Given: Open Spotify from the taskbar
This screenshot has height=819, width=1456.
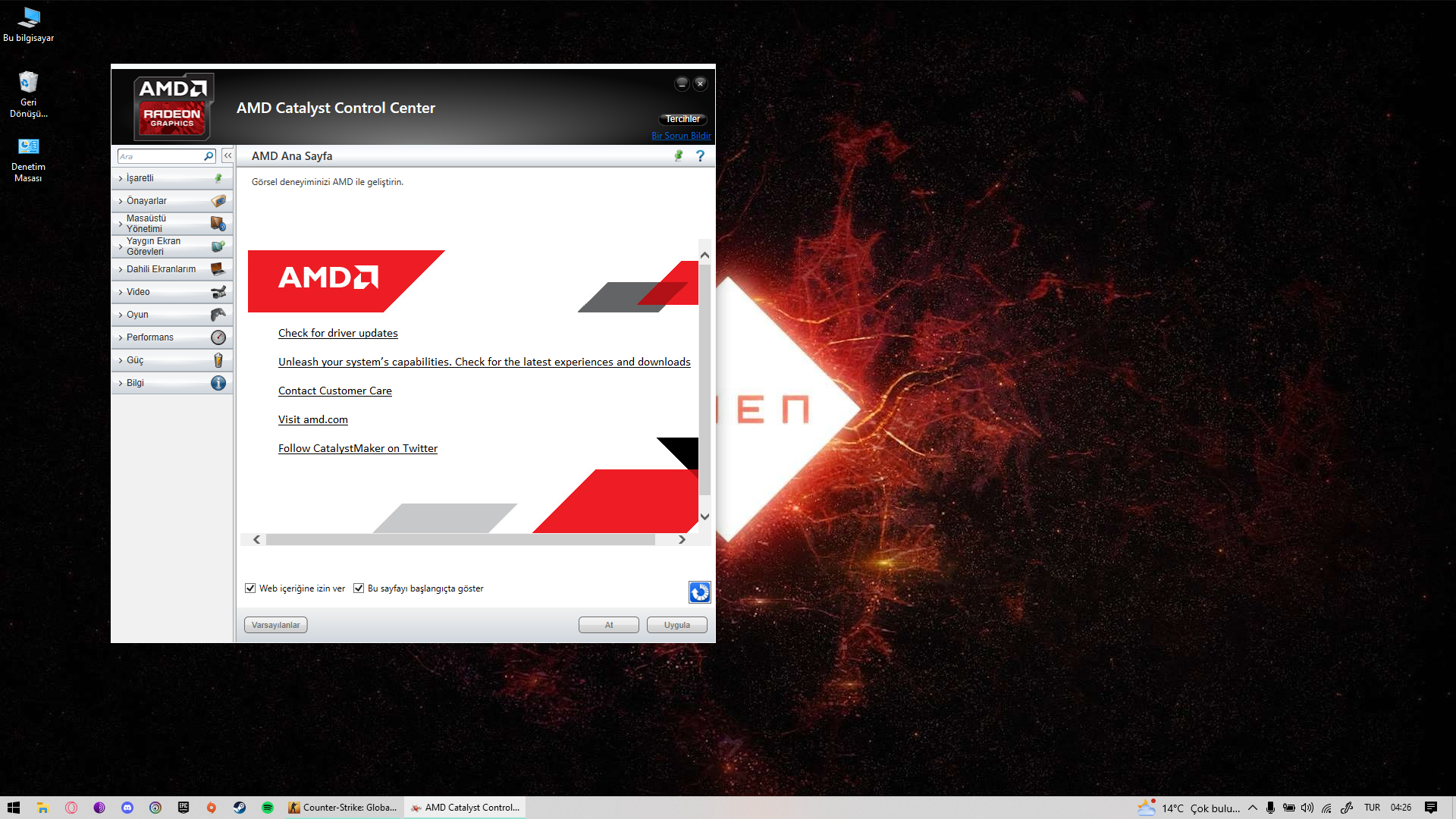Looking at the screenshot, I should [x=267, y=808].
